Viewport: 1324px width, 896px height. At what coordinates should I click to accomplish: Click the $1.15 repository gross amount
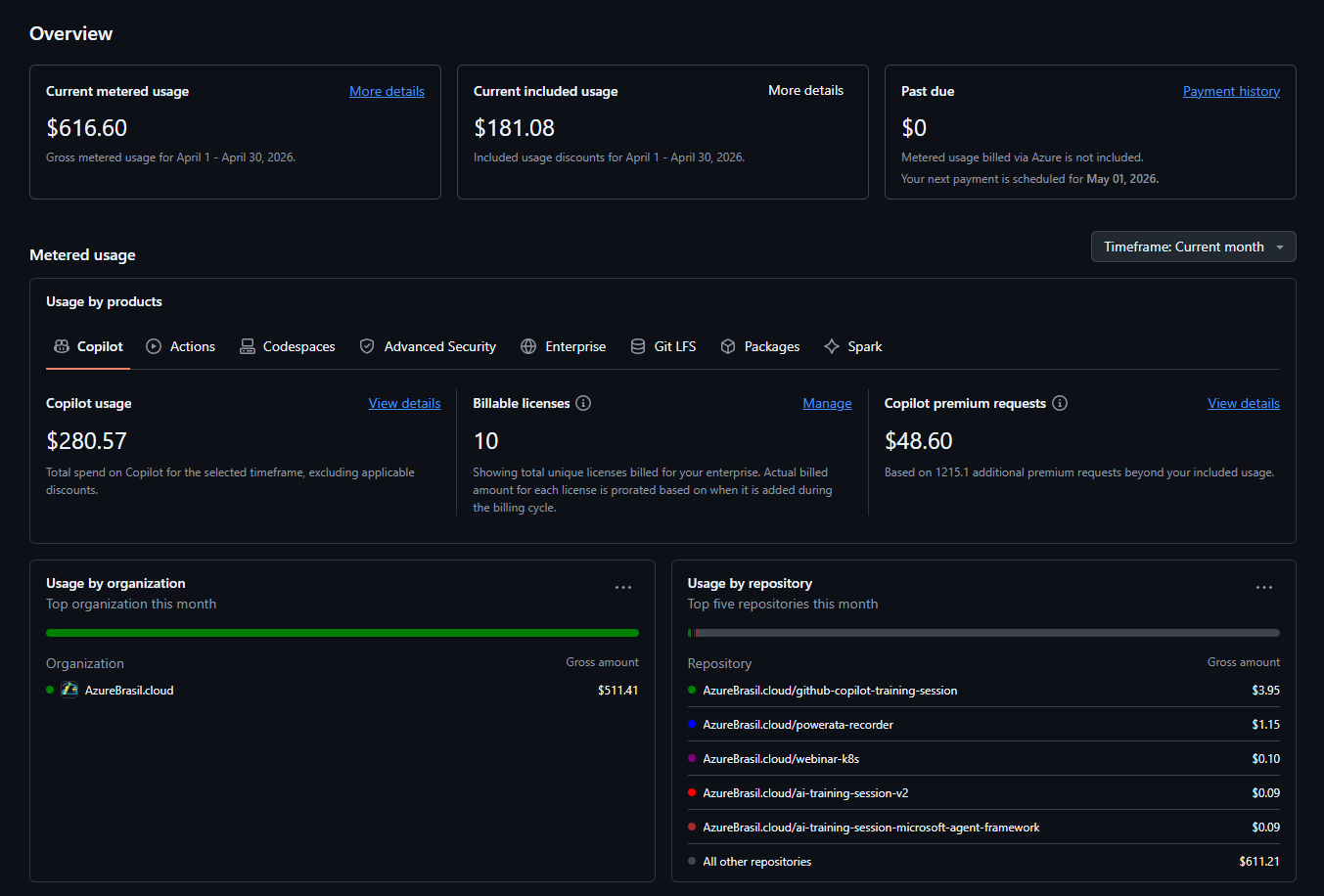pos(1265,725)
